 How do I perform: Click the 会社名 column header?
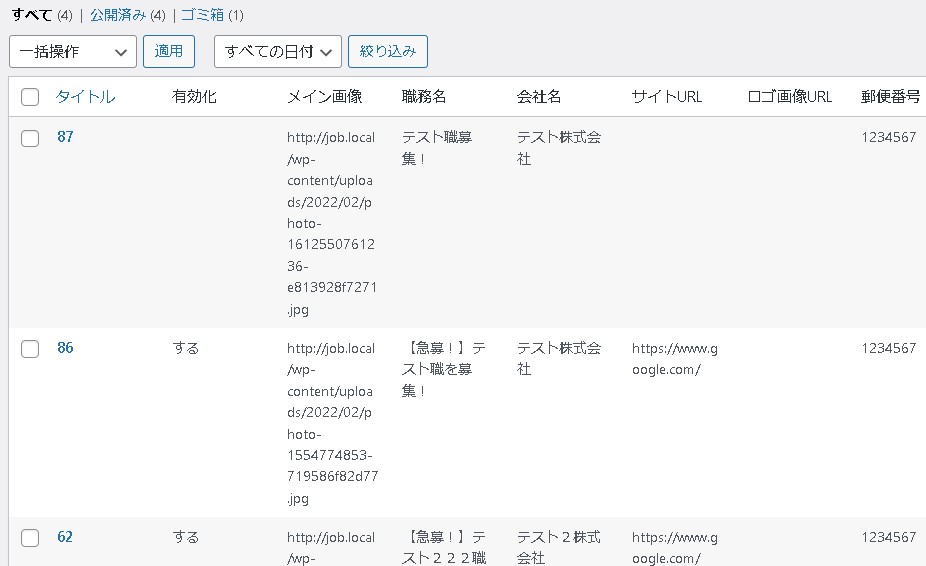click(539, 97)
